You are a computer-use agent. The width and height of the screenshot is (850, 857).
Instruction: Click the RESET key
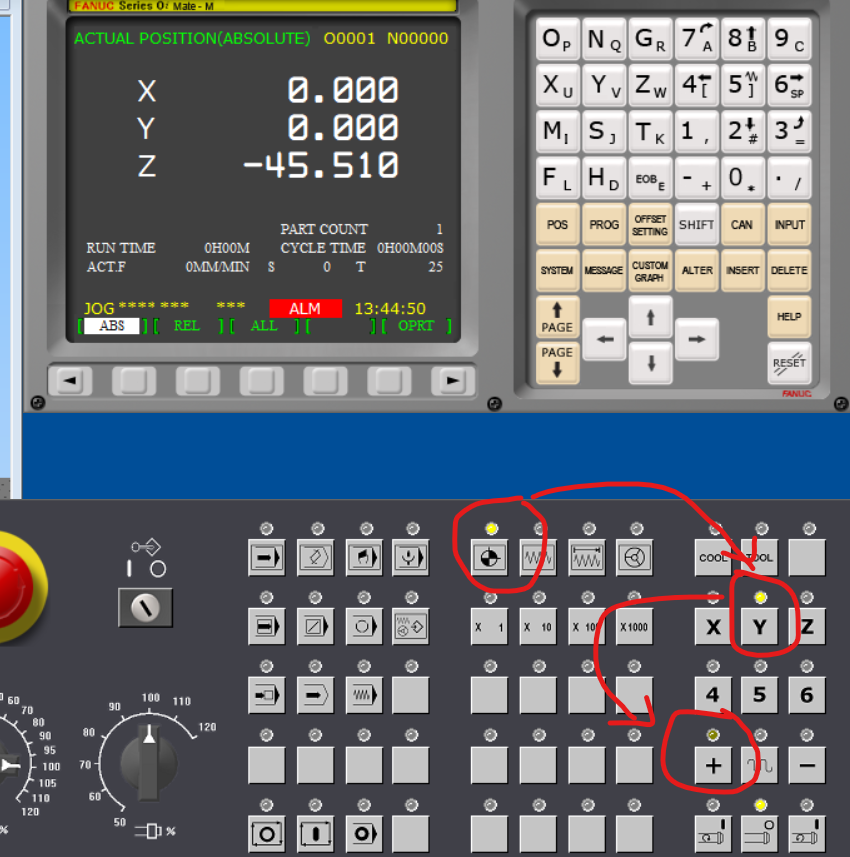tap(789, 362)
